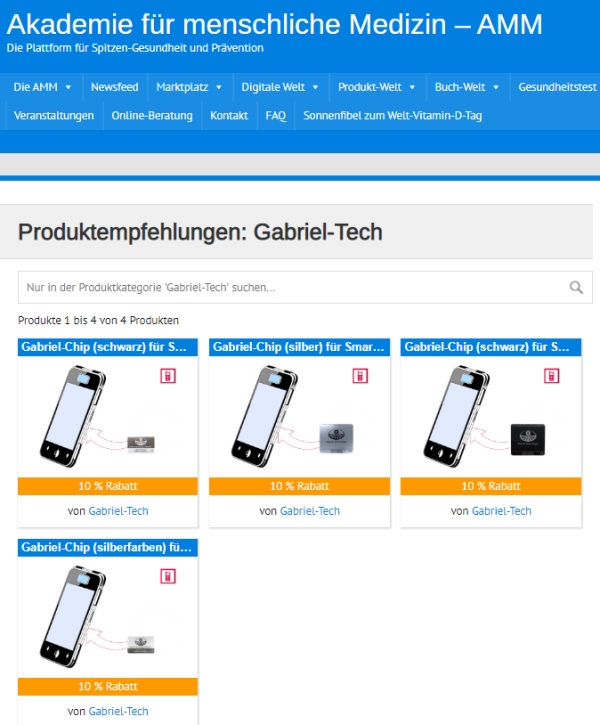Click the Gabriel-Tech link under the silber product
This screenshot has width=600, height=725.
[310, 511]
